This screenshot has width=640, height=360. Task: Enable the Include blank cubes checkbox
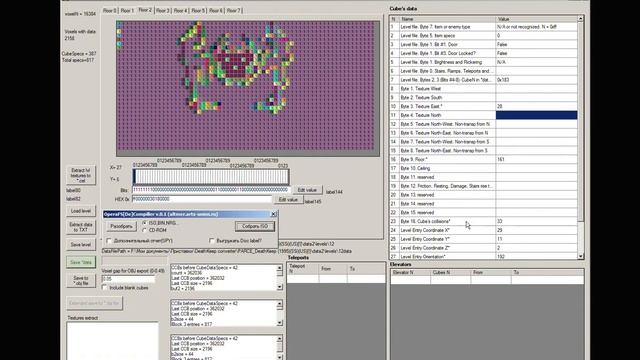click(x=104, y=288)
